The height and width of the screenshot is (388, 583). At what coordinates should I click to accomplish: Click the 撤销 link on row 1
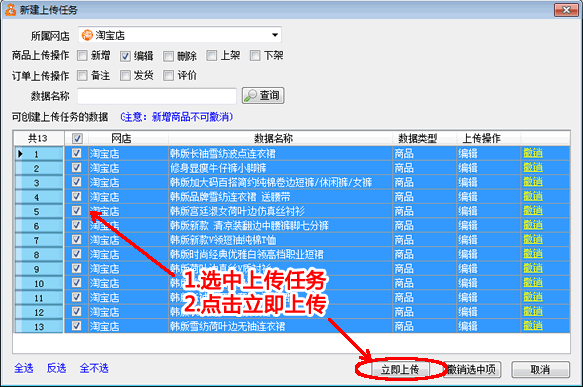(533, 153)
